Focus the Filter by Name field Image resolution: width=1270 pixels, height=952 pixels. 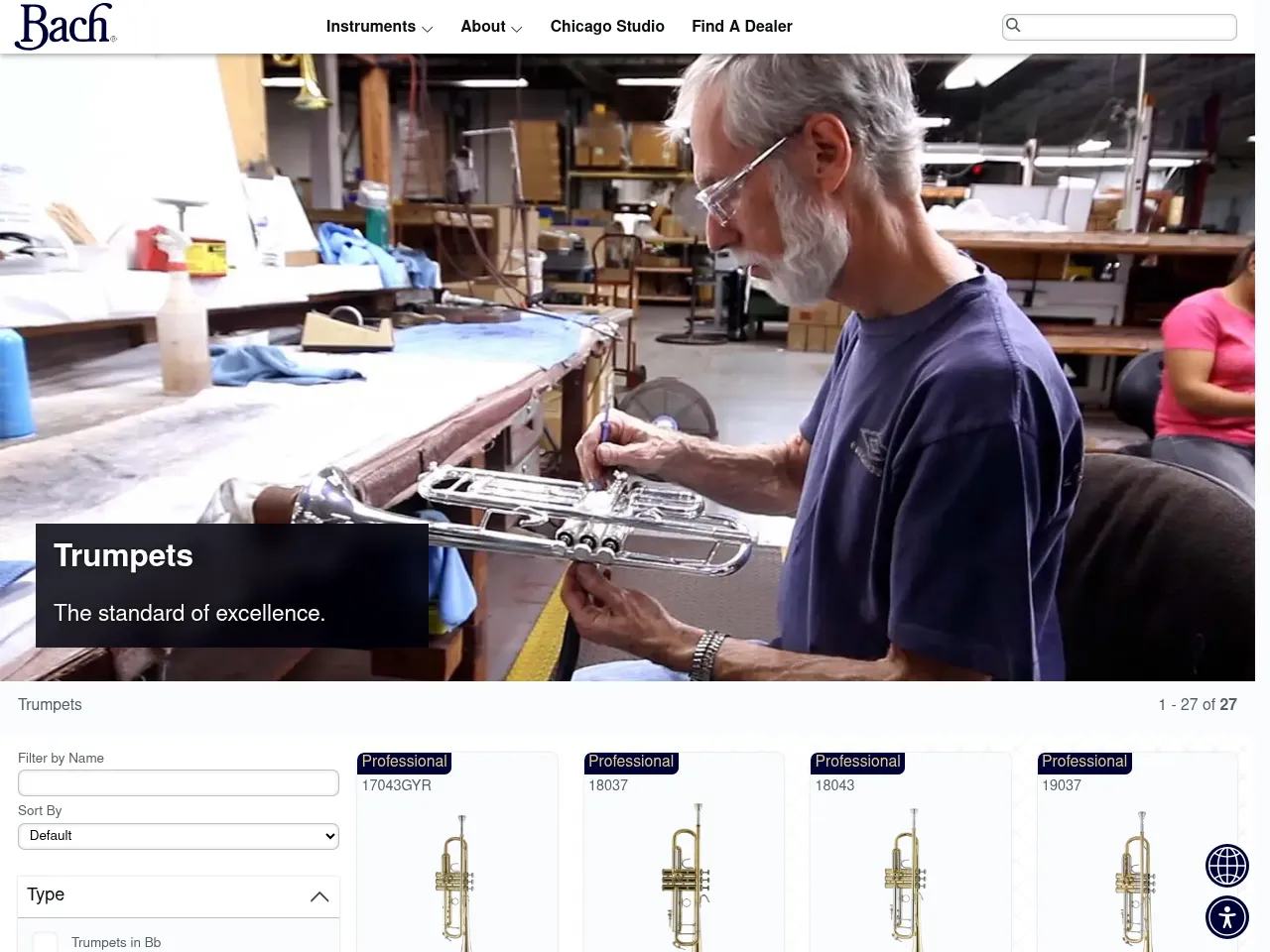179,782
